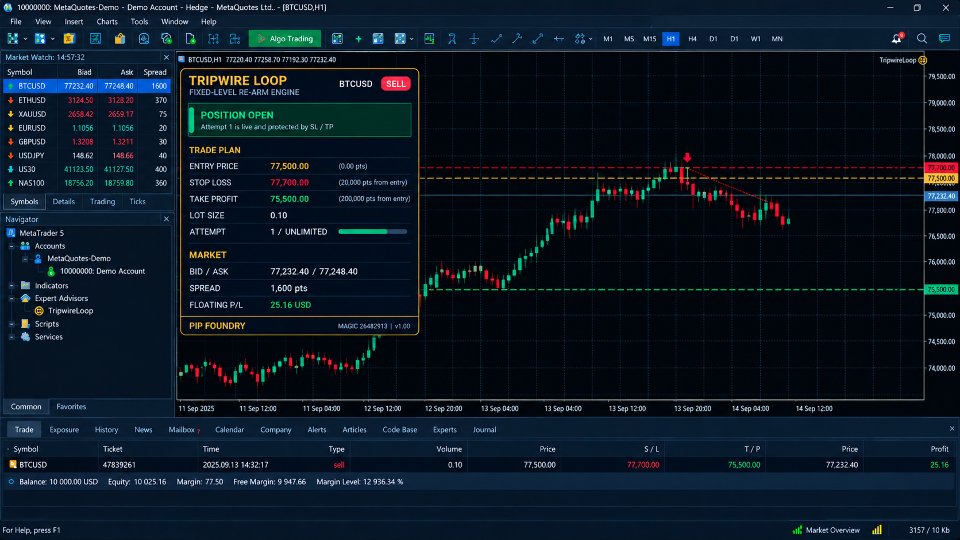
Task: Switch chart to MN timeframe
Action: coord(777,39)
